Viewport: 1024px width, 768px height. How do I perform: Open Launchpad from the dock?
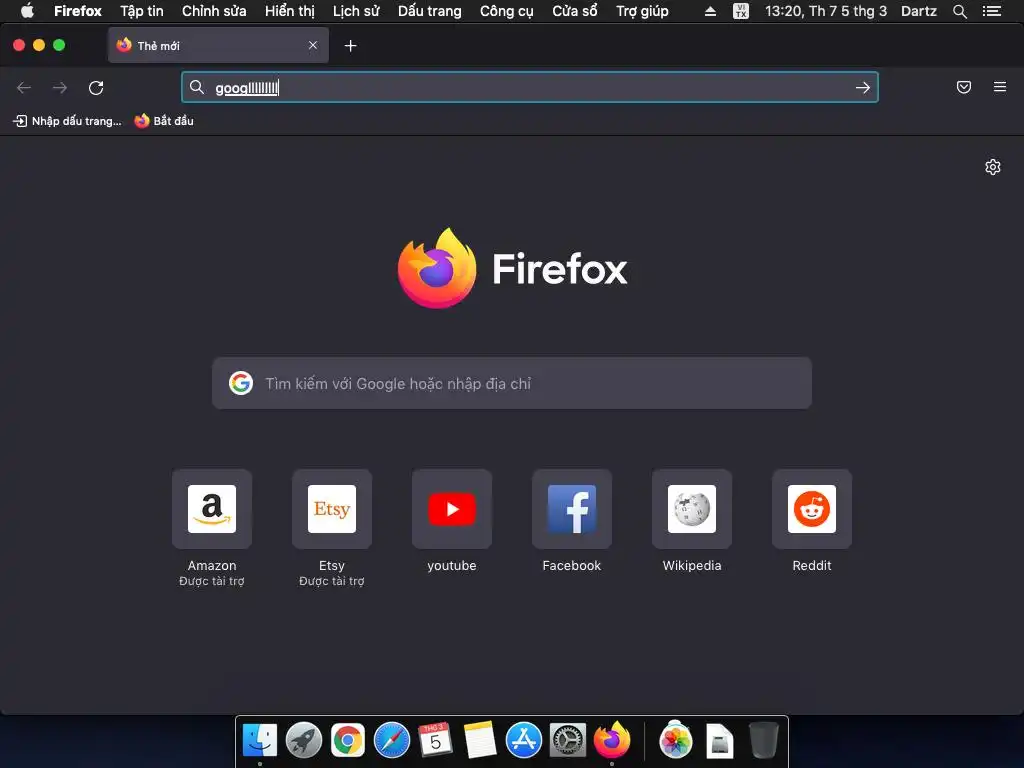point(304,741)
